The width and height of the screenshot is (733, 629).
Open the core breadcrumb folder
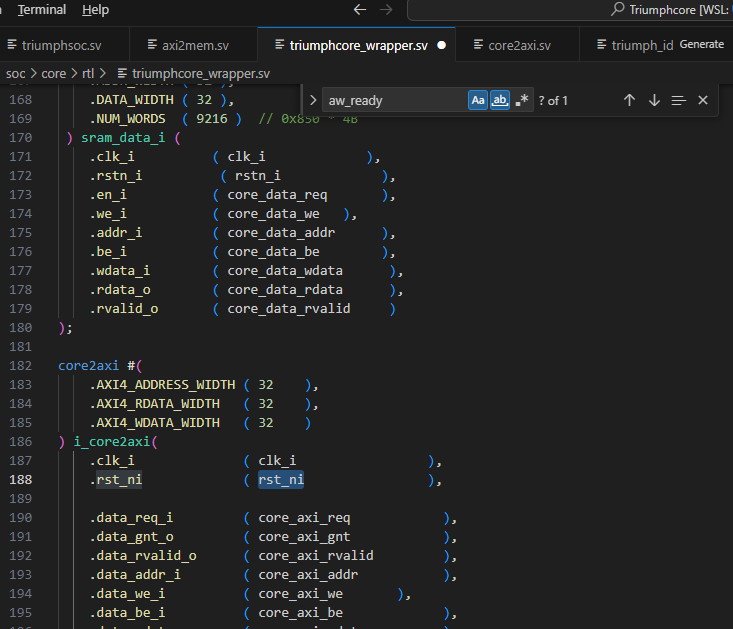pyautogui.click(x=54, y=74)
